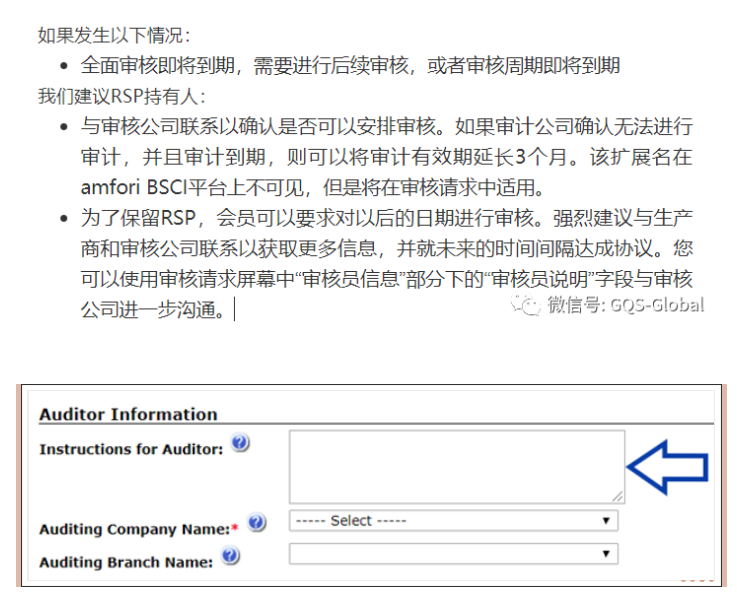Click the "微信号: GQS-Global" watermark text
The height and width of the screenshot is (616, 737).
625,305
